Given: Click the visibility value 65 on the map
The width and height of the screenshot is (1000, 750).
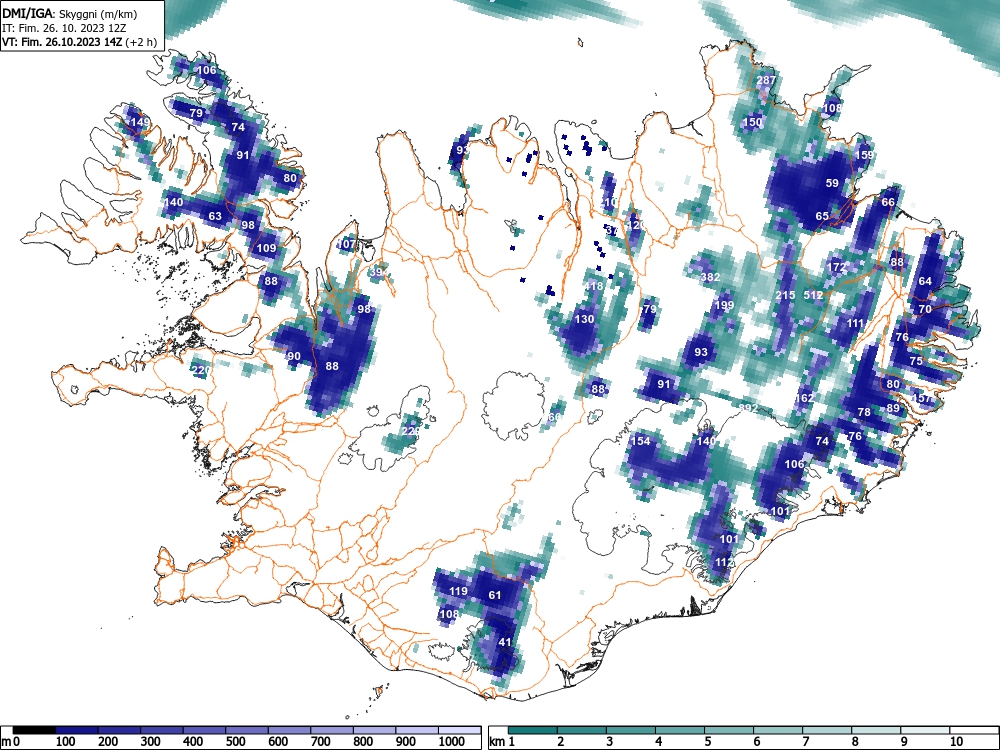Looking at the screenshot, I should click(822, 216).
